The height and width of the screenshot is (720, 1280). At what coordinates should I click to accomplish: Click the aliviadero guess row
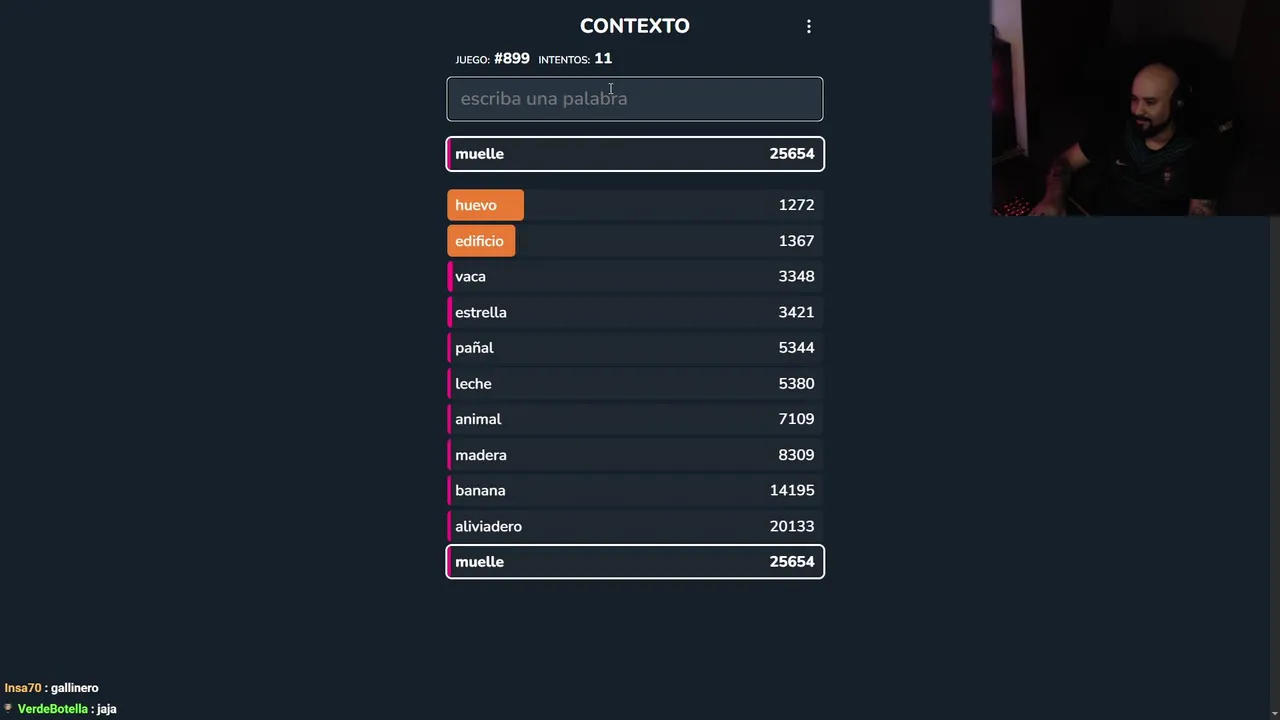(x=634, y=526)
